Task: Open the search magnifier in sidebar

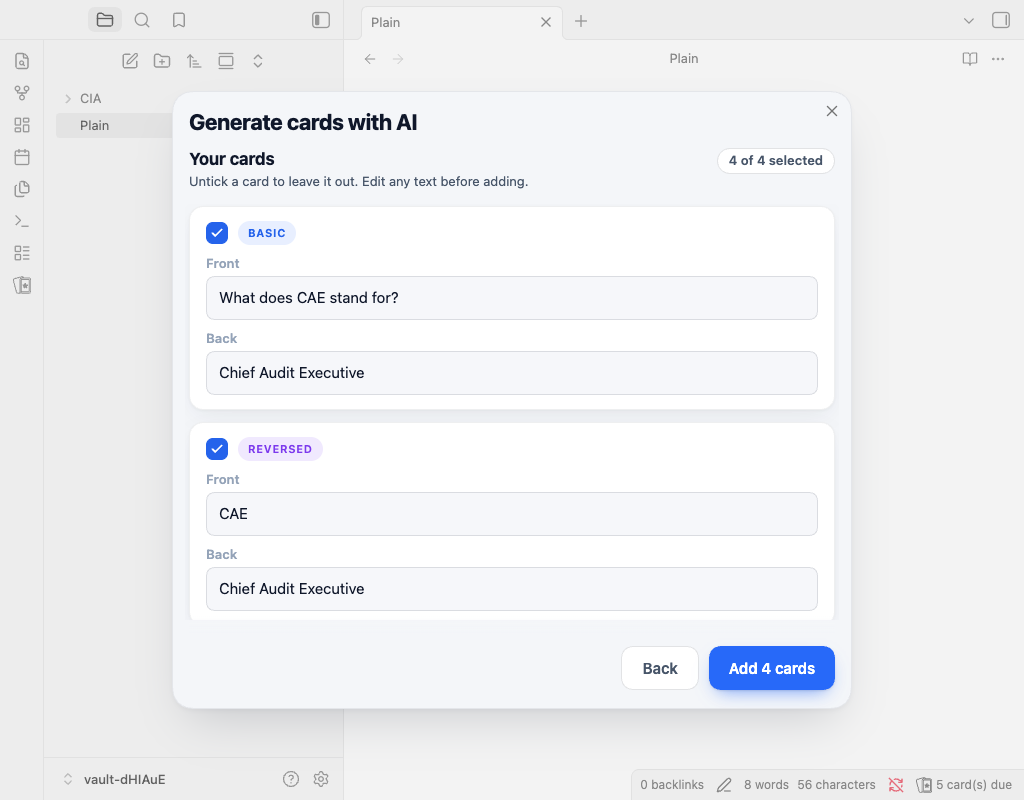Action: pyautogui.click(x=142, y=20)
